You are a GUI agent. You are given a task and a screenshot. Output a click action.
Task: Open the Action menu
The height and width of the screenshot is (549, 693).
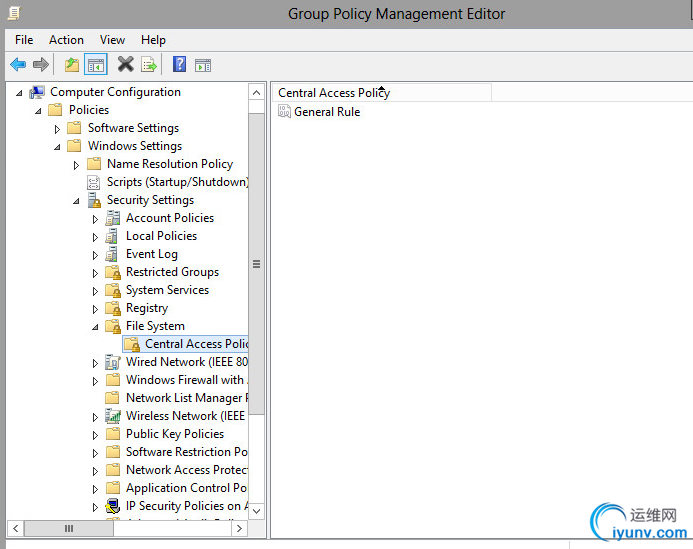pyautogui.click(x=66, y=40)
